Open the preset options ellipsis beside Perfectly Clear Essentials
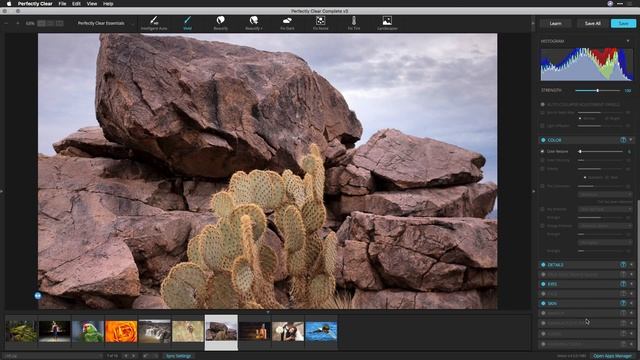Screen dimensions: 640x360 coord(133,23)
